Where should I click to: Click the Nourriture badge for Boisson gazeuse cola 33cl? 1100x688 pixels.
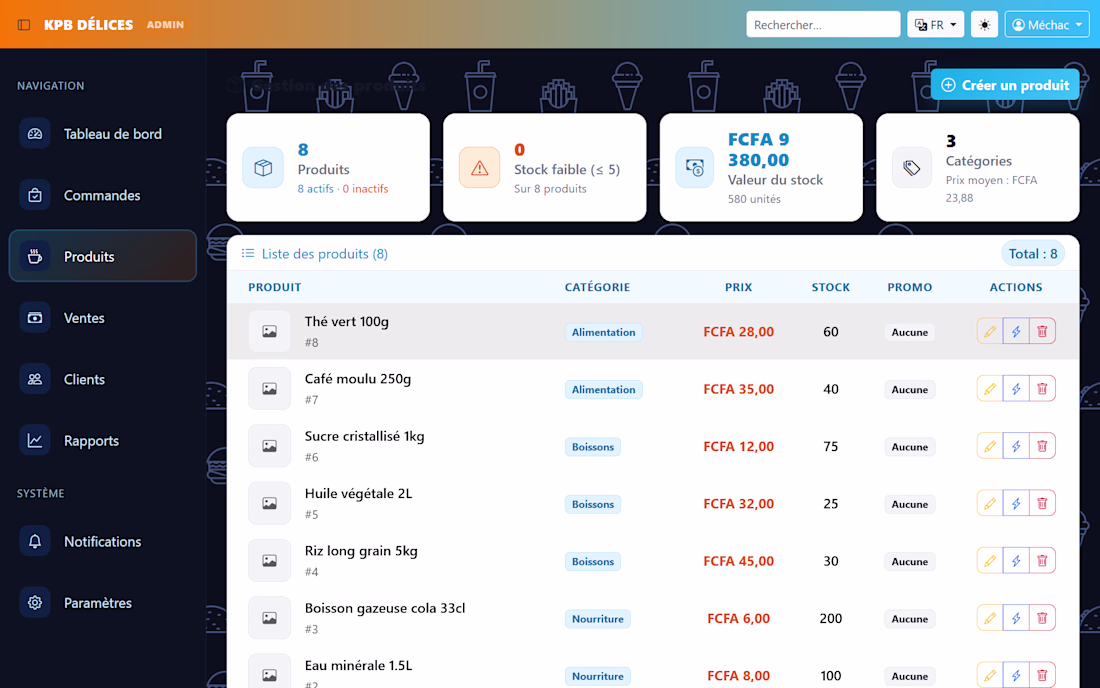pos(598,619)
